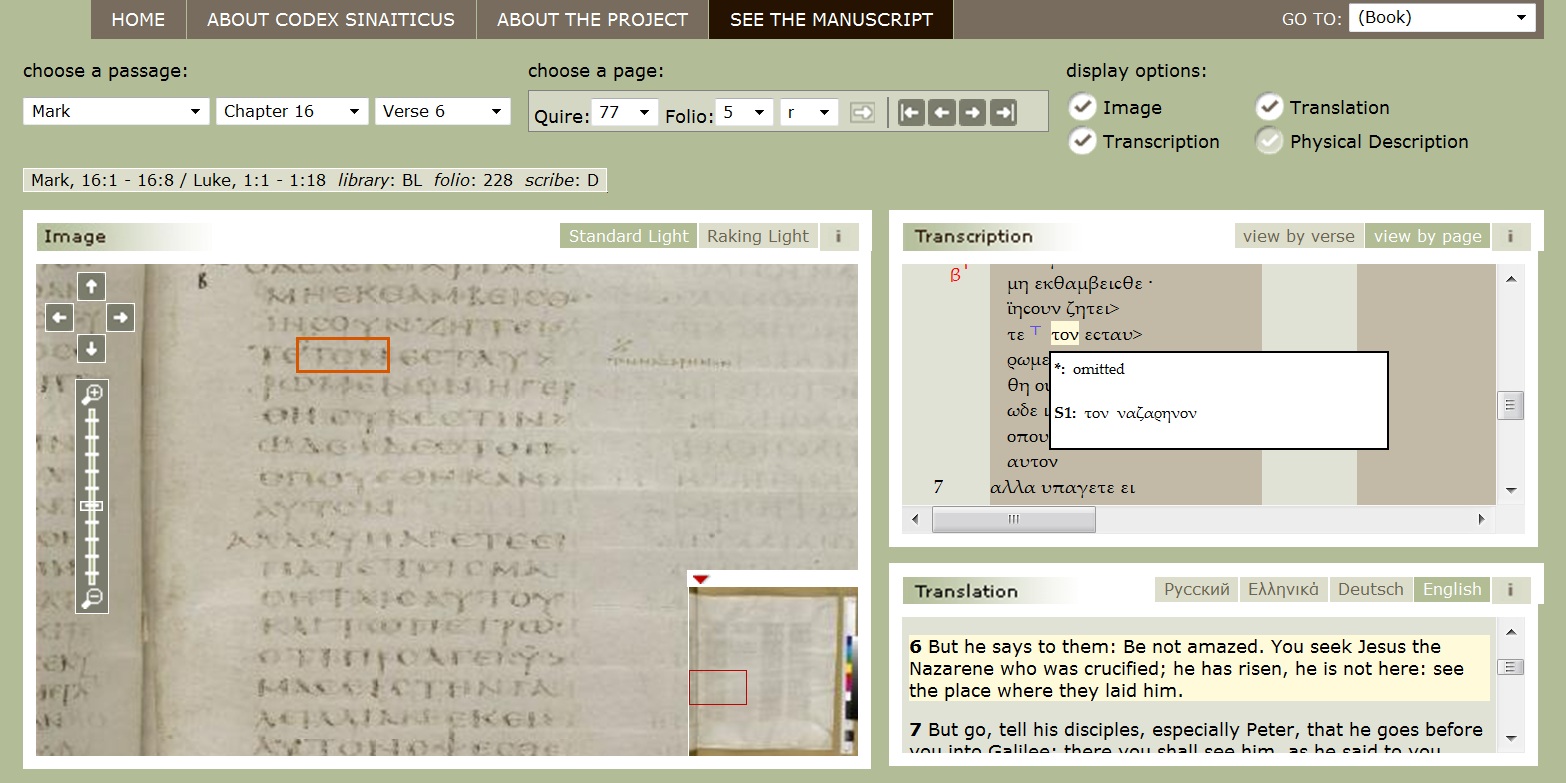Click the go-to-page arrow button
Image resolution: width=1566 pixels, height=783 pixels.
coord(862,112)
